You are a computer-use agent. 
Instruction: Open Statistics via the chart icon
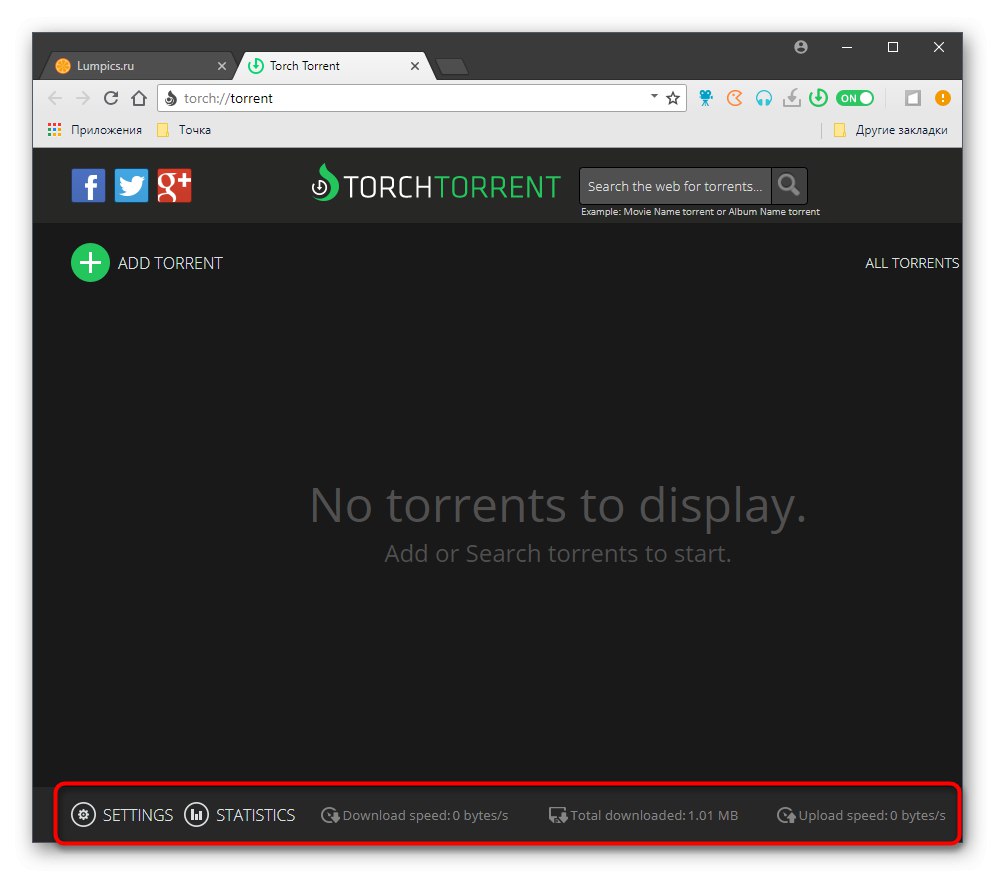tap(196, 815)
